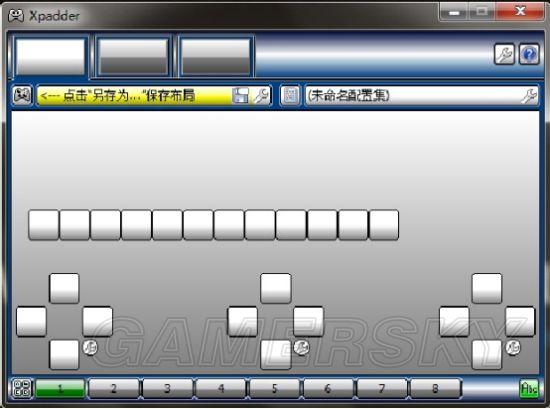550x409 pixels.
Task: Click the left d-pad settings round icon
Action: tap(90, 347)
